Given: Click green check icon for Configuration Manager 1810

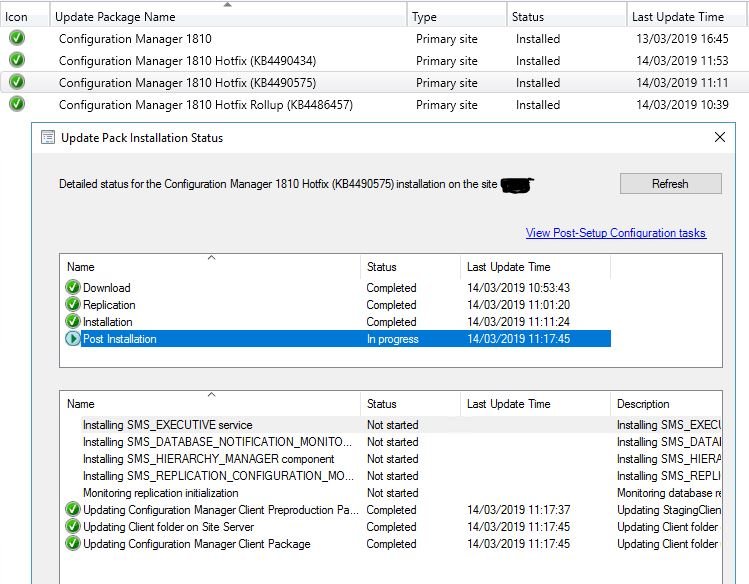Looking at the screenshot, I should tap(17, 38).
